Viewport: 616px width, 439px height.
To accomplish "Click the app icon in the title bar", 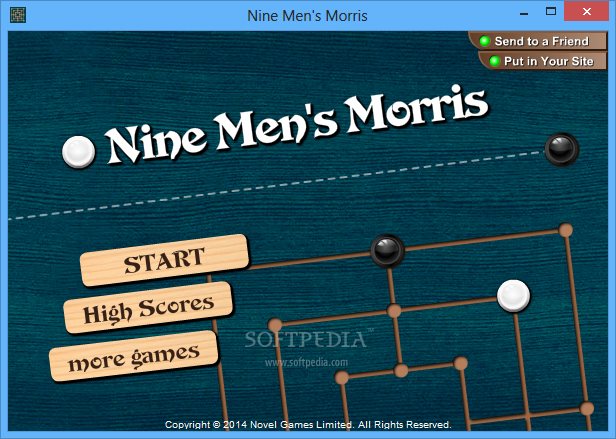I will point(18,15).
